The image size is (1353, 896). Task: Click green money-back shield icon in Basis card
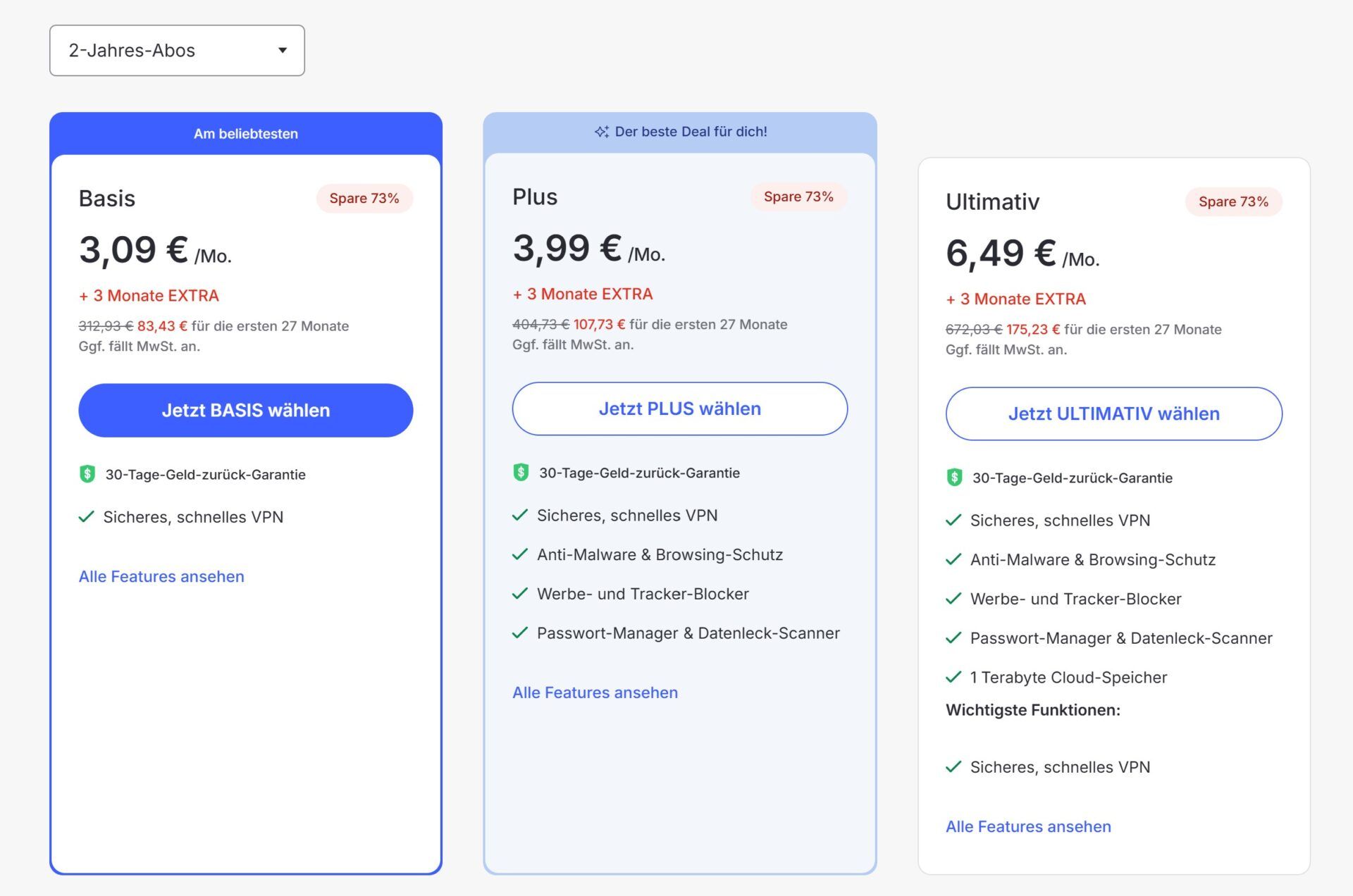point(87,474)
